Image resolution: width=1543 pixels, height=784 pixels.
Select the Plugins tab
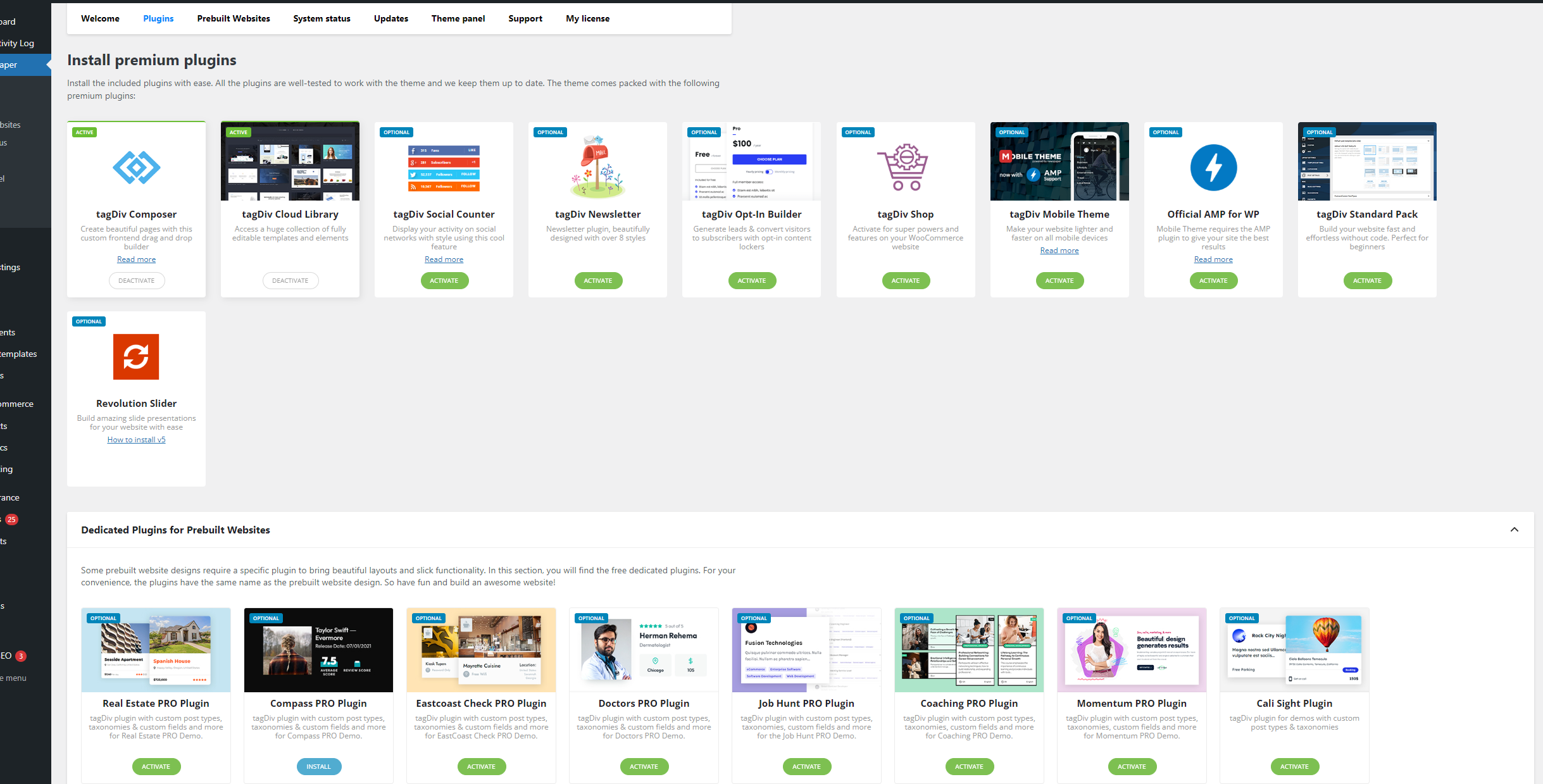click(158, 18)
